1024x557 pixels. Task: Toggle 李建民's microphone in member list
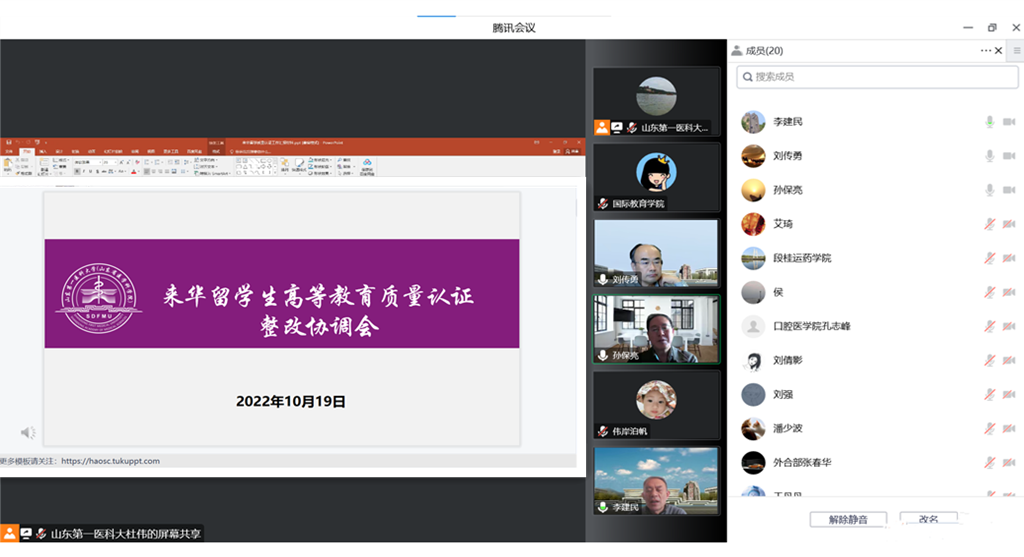(x=989, y=121)
